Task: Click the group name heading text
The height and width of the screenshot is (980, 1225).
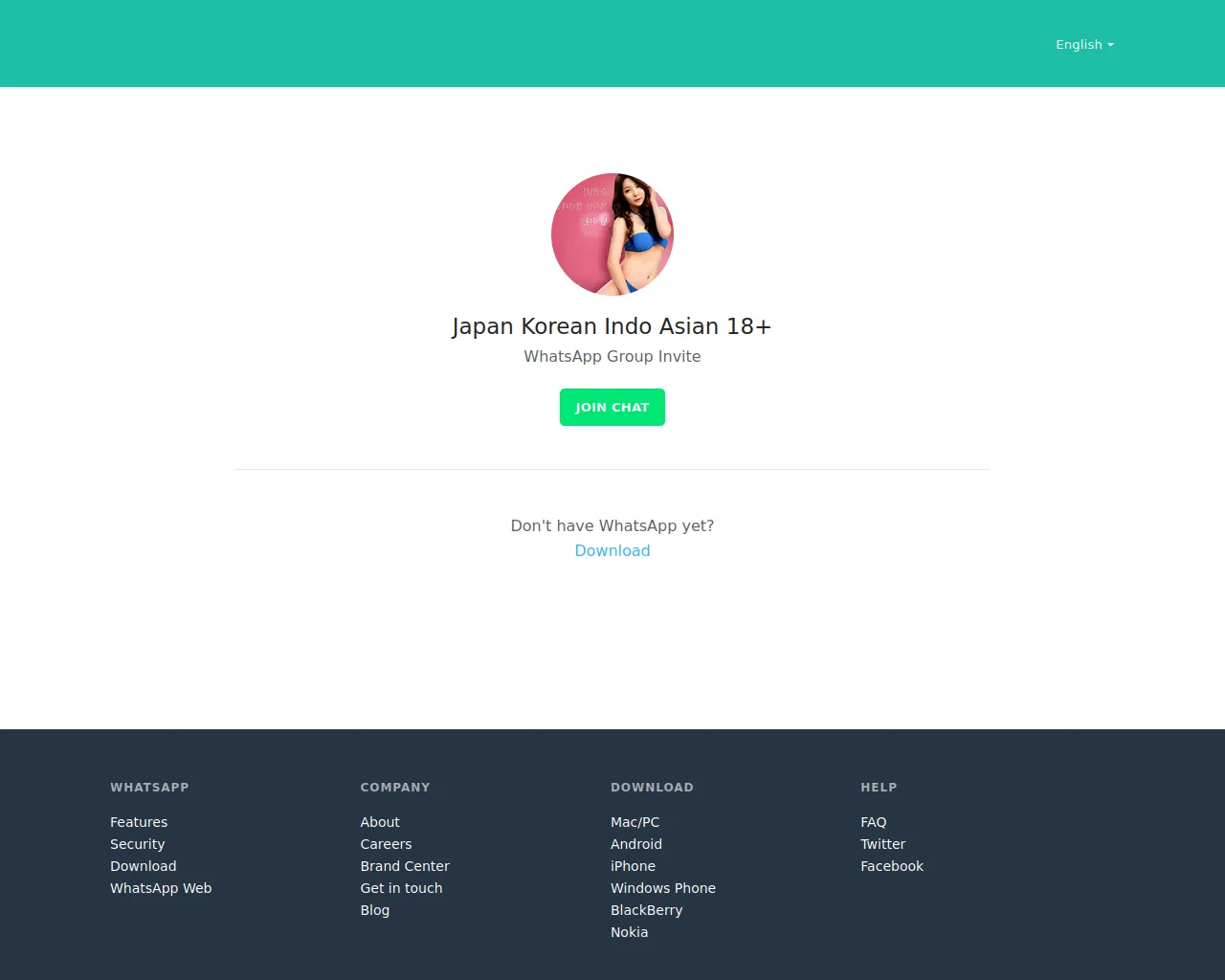Action: click(x=612, y=326)
